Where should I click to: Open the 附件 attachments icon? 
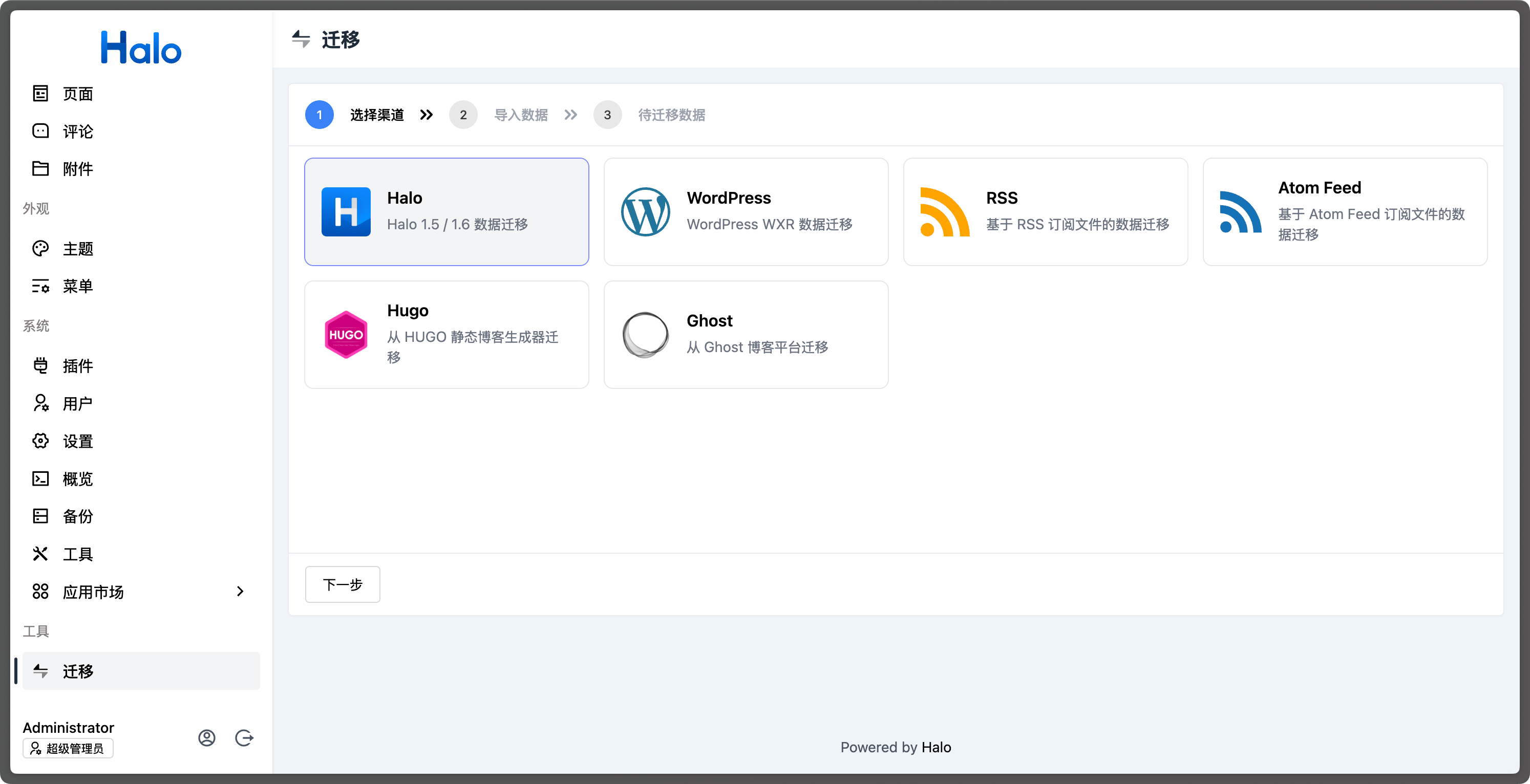click(40, 168)
